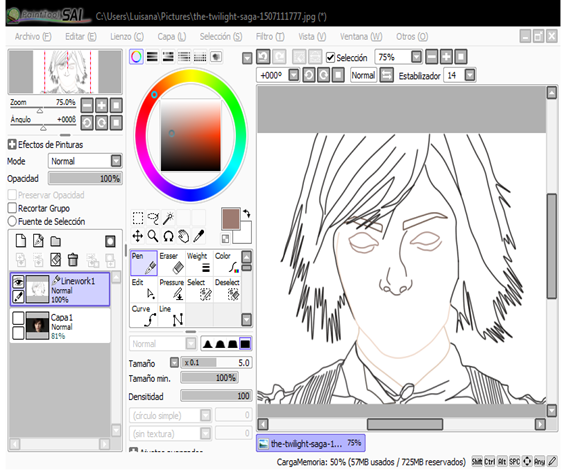Open the Ventana menu
The height and width of the screenshot is (476, 566).
pos(361,36)
